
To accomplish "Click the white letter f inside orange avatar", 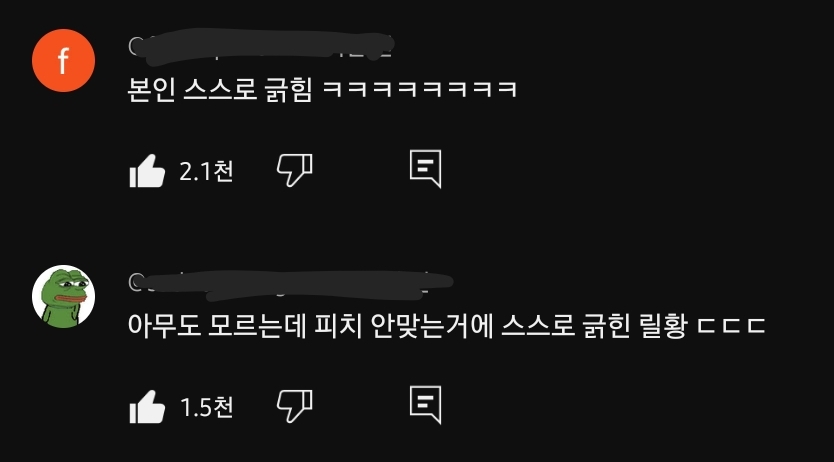I will pyautogui.click(x=63, y=61).
